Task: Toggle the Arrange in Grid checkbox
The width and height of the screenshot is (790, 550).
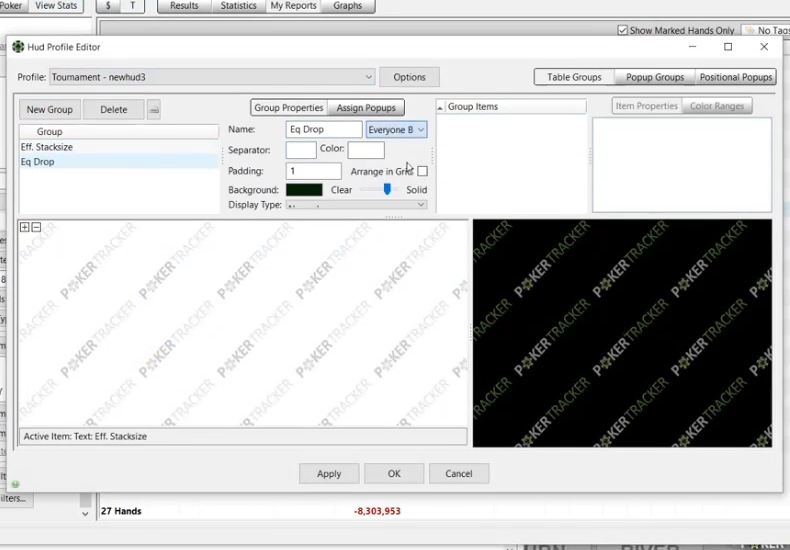Action: (423, 171)
